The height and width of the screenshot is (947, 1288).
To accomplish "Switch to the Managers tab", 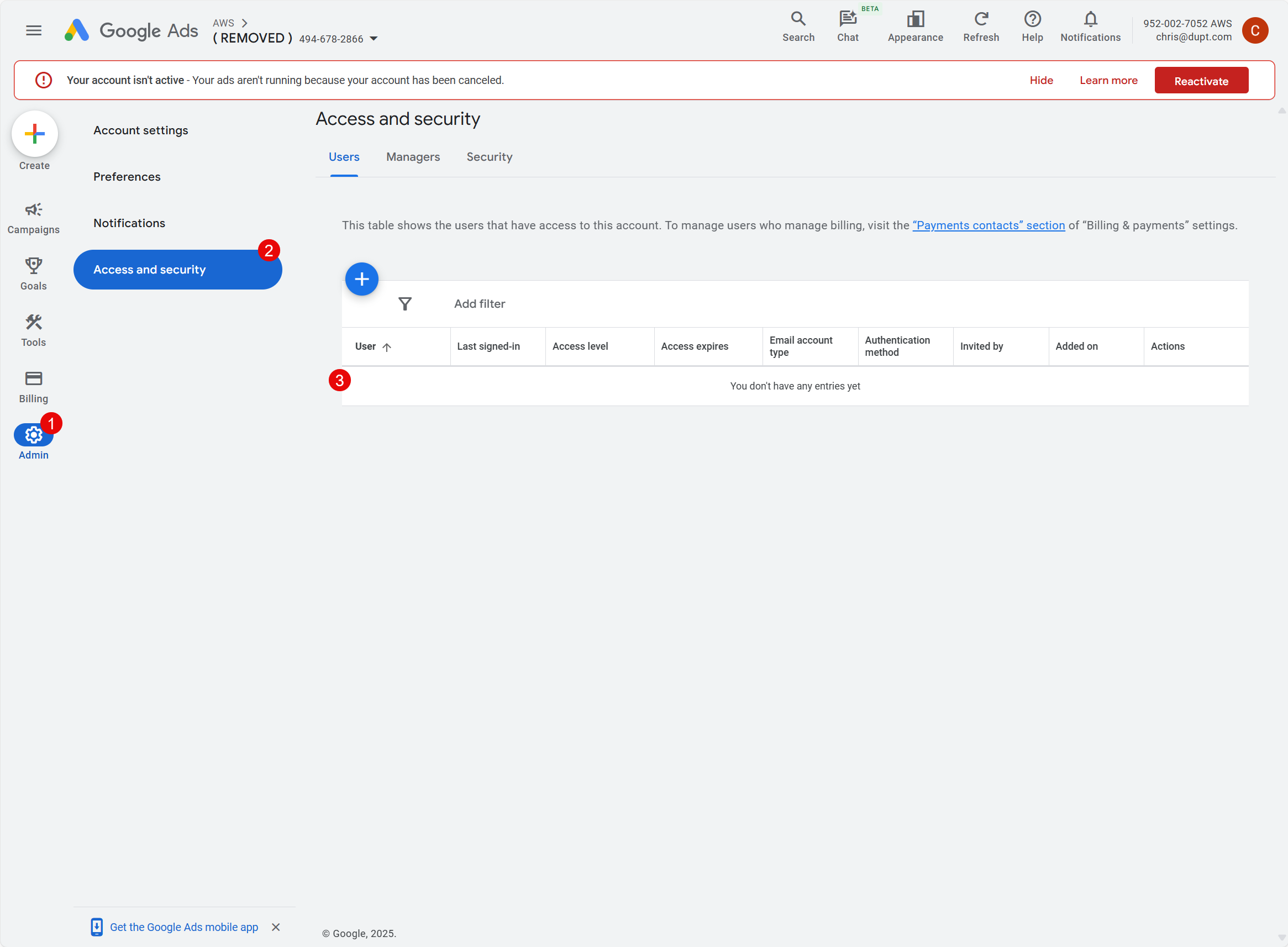I will coord(413,157).
